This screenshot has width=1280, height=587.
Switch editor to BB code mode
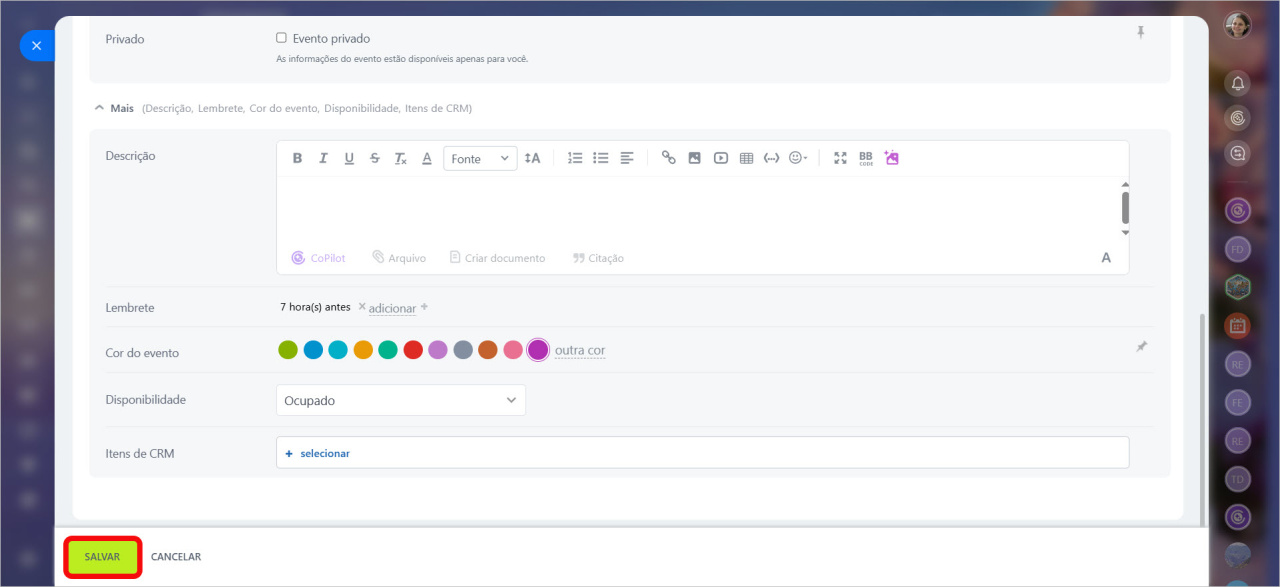click(x=866, y=158)
